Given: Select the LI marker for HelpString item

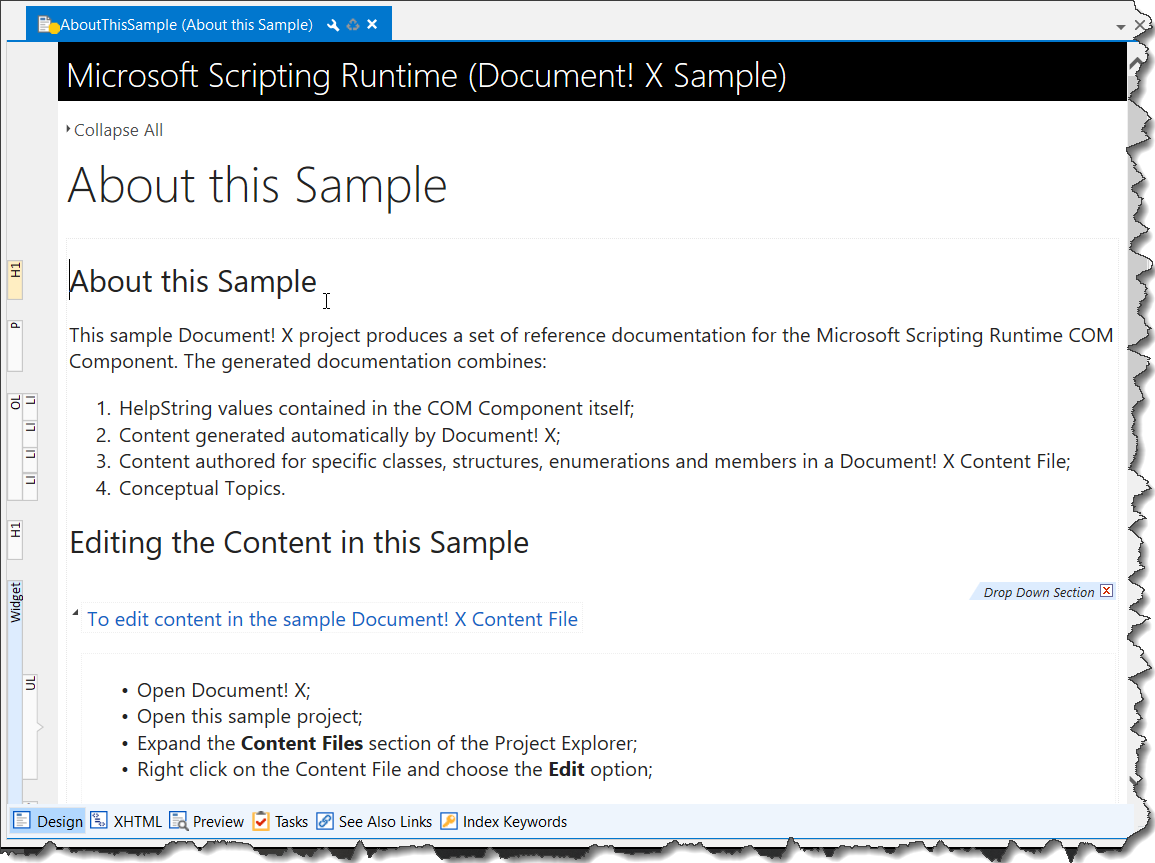Looking at the screenshot, I should click(x=30, y=406).
